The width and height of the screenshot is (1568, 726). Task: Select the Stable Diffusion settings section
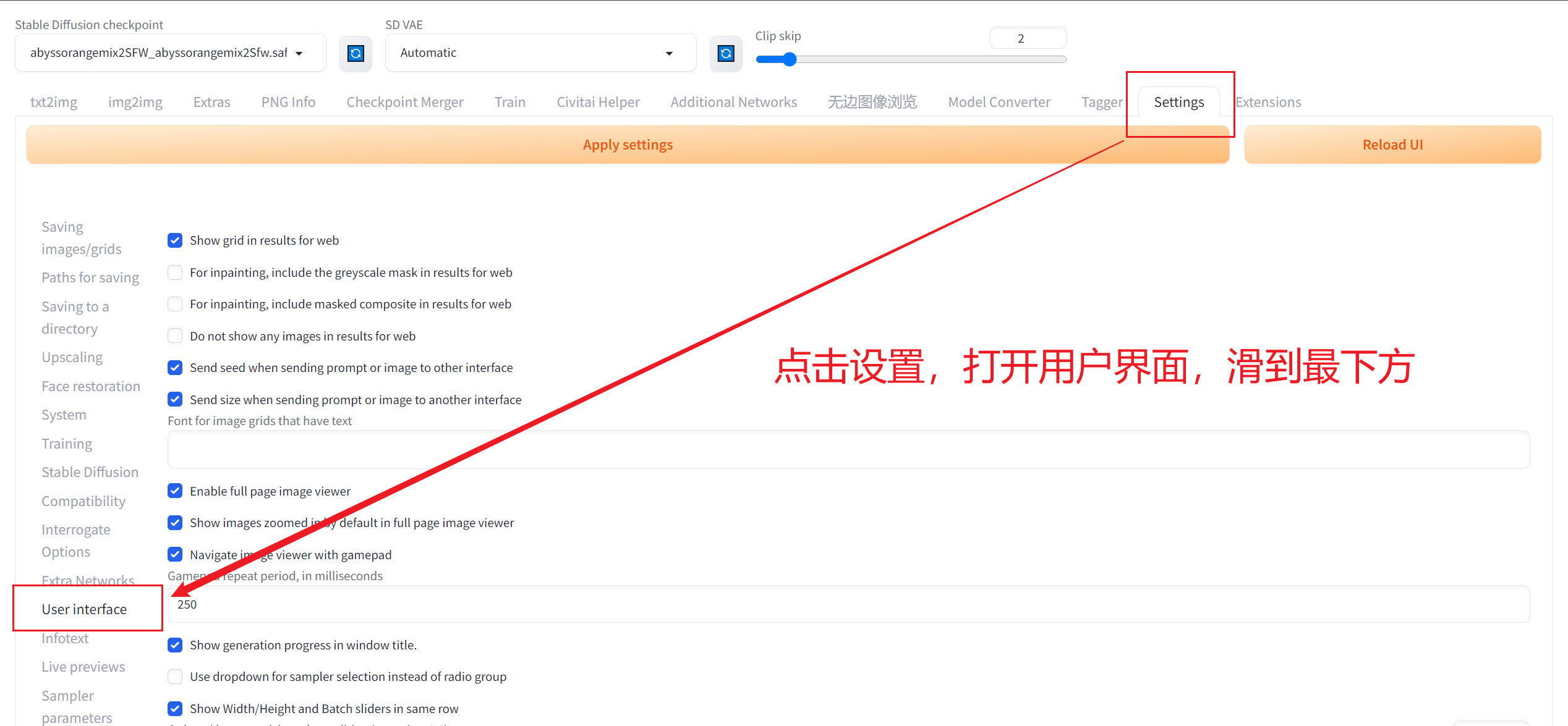click(89, 471)
